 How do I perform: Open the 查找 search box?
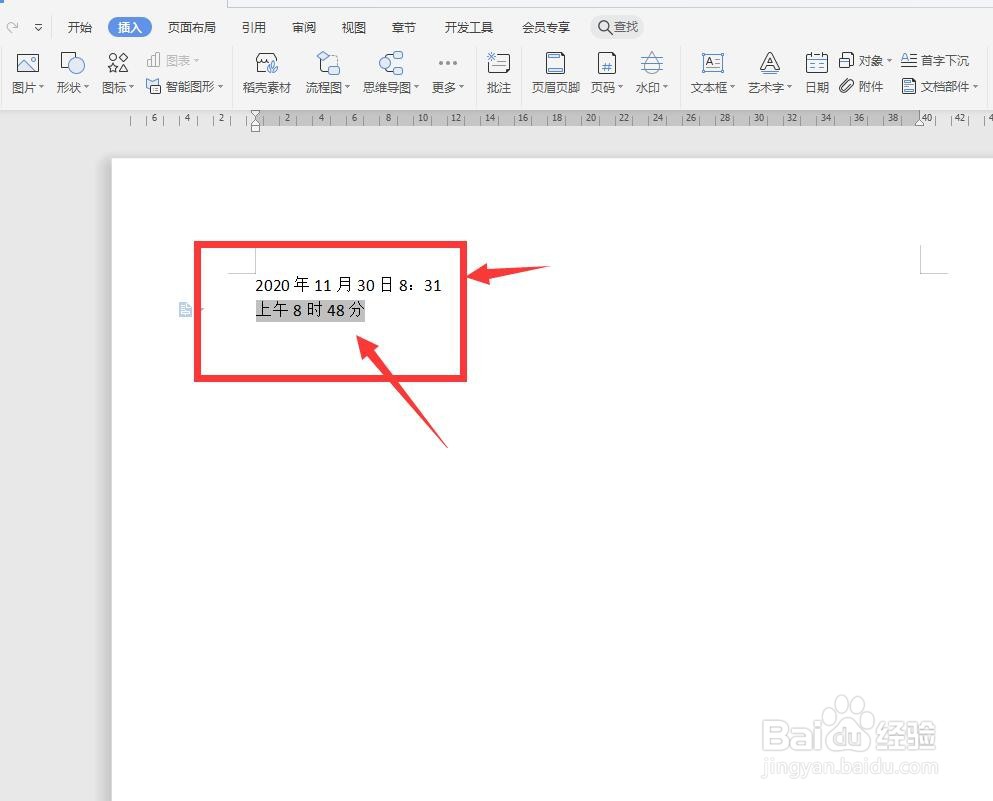tap(617, 27)
